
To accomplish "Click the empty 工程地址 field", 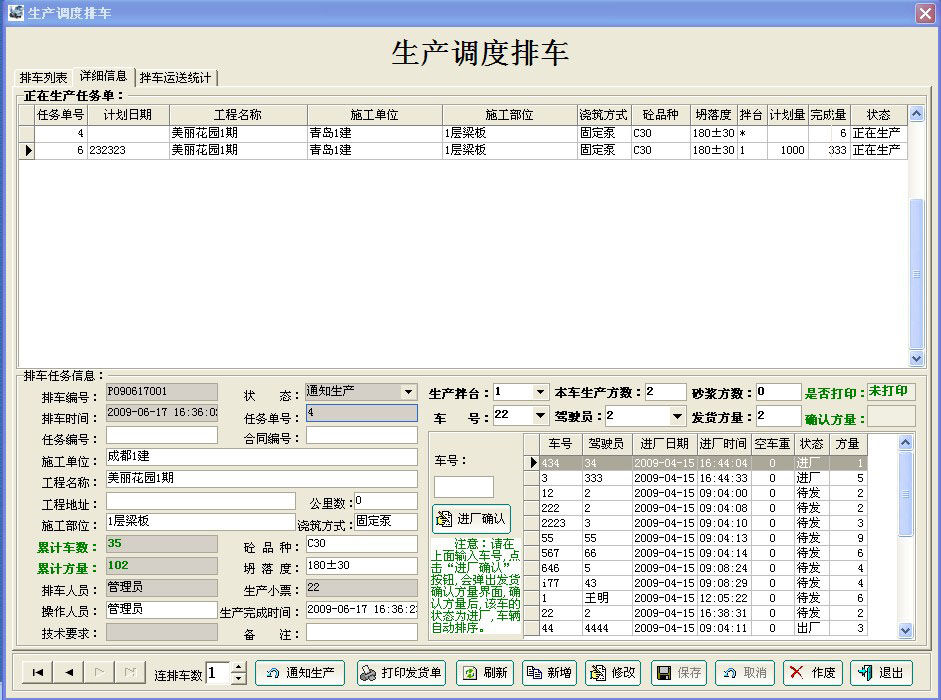I will [200, 501].
